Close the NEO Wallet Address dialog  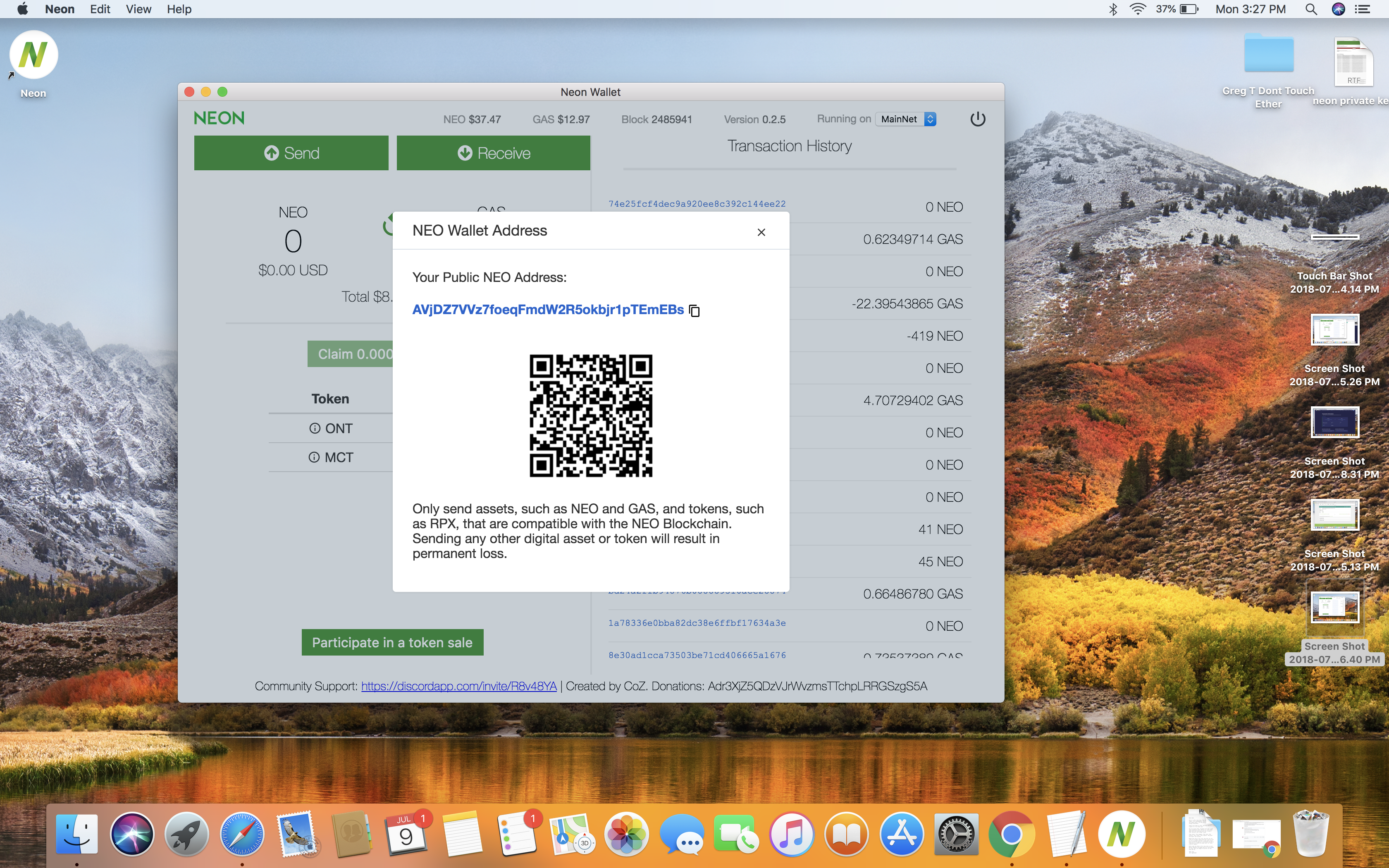point(761,232)
